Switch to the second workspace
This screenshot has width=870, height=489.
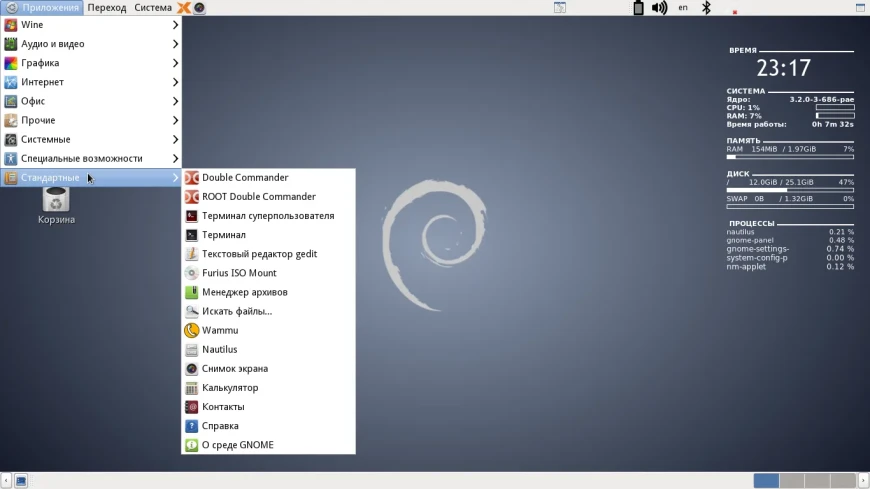pyautogui.click(x=792, y=481)
